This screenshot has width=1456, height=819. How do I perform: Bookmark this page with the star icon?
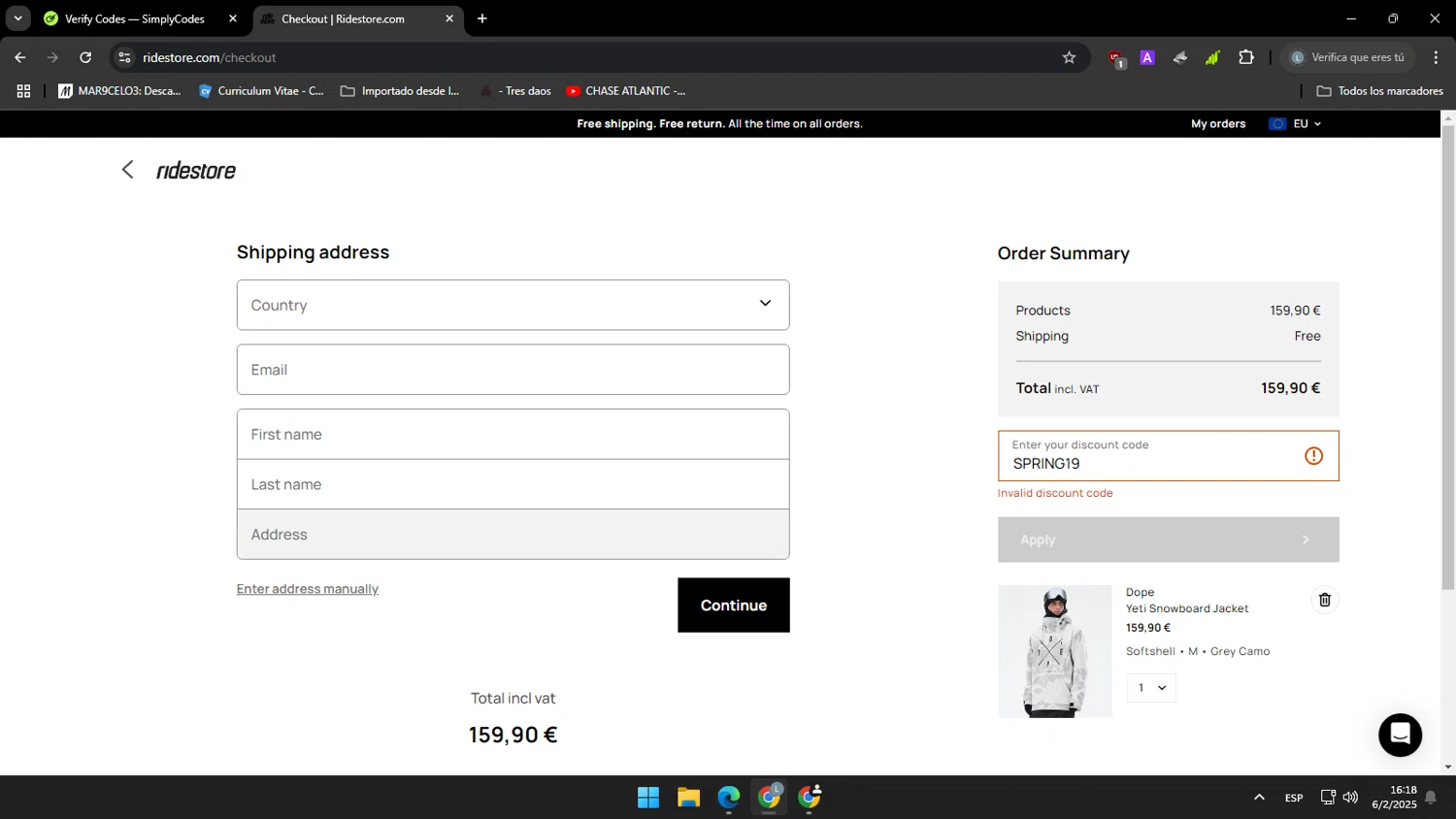[1069, 57]
